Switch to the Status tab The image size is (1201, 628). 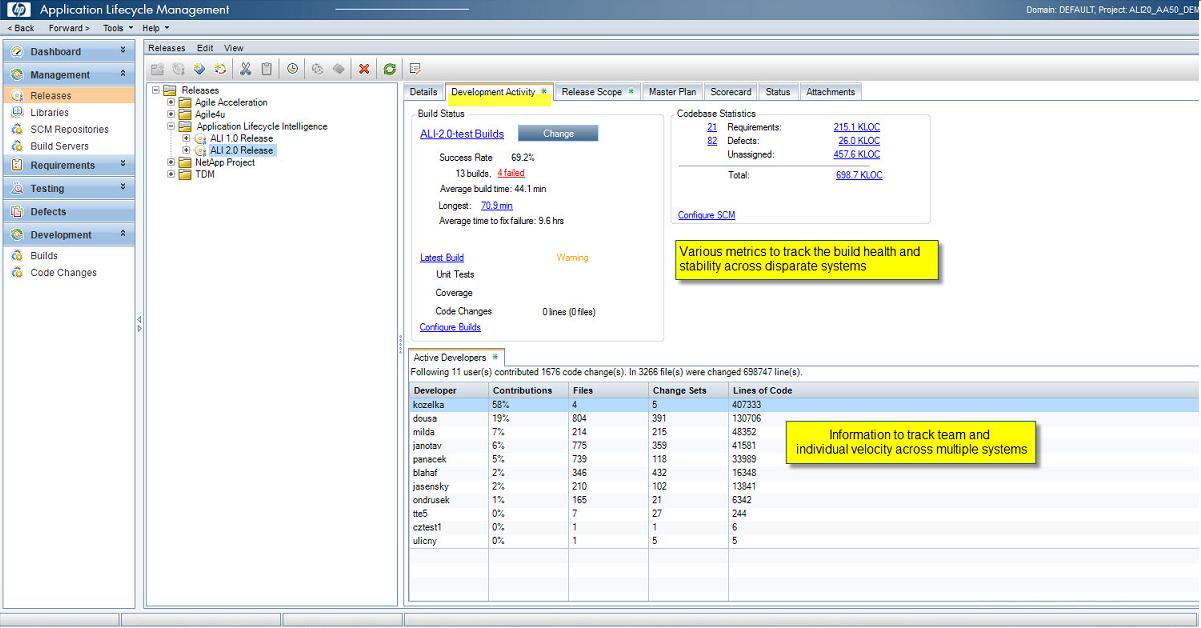click(778, 92)
